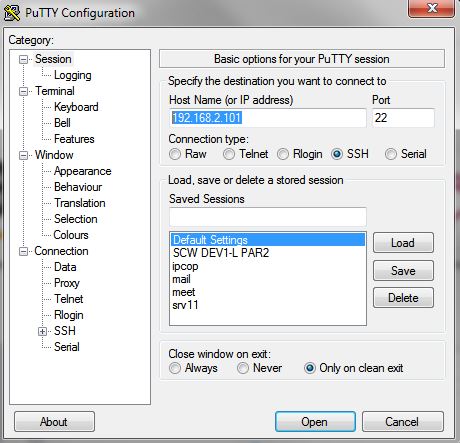Click the Save session button

pos(403,270)
